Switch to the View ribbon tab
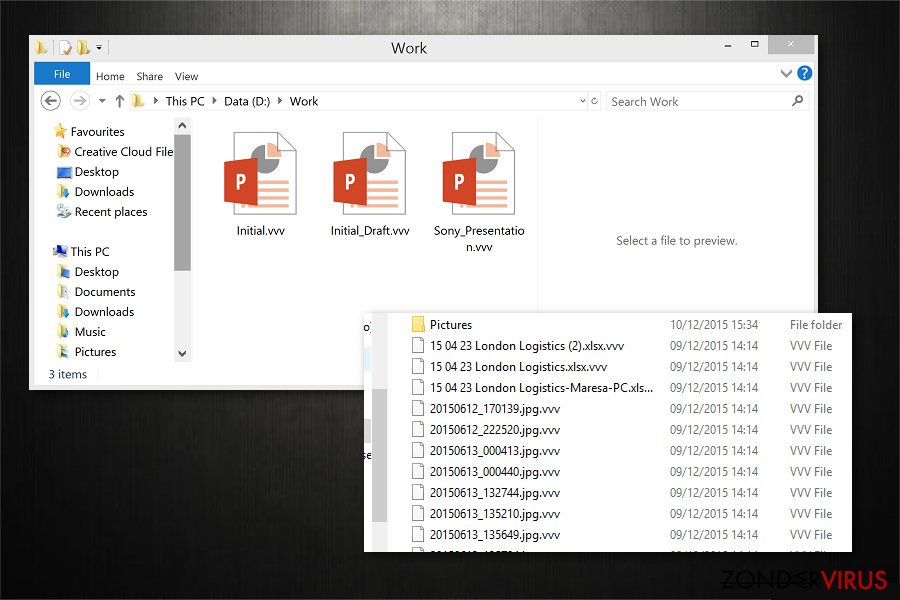The width and height of the screenshot is (900, 600). point(187,76)
